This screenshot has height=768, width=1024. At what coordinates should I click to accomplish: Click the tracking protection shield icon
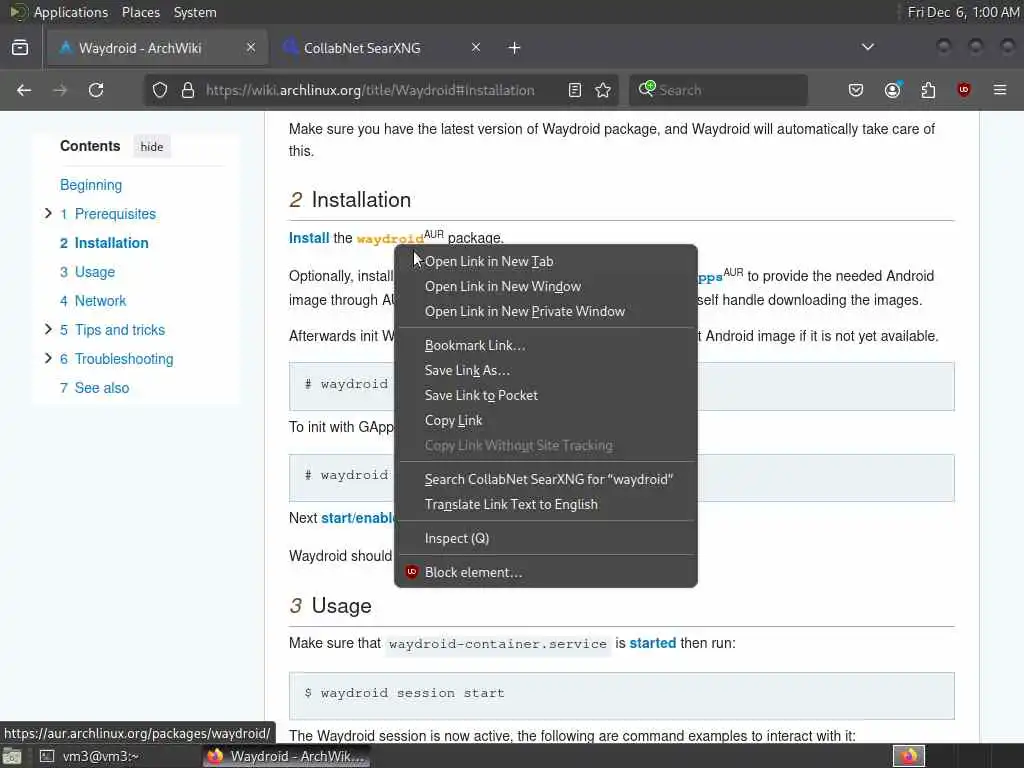(x=160, y=90)
